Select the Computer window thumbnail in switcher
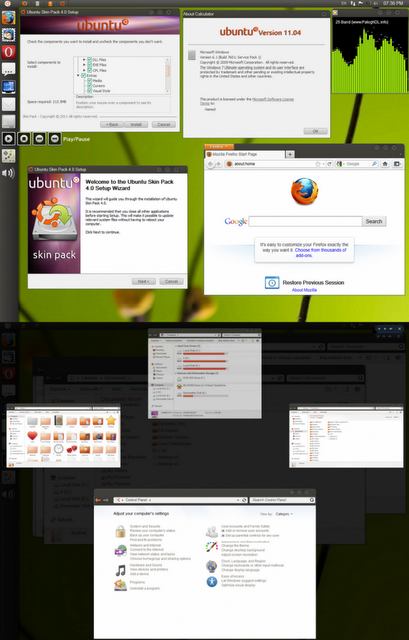 pyautogui.click(x=204, y=373)
